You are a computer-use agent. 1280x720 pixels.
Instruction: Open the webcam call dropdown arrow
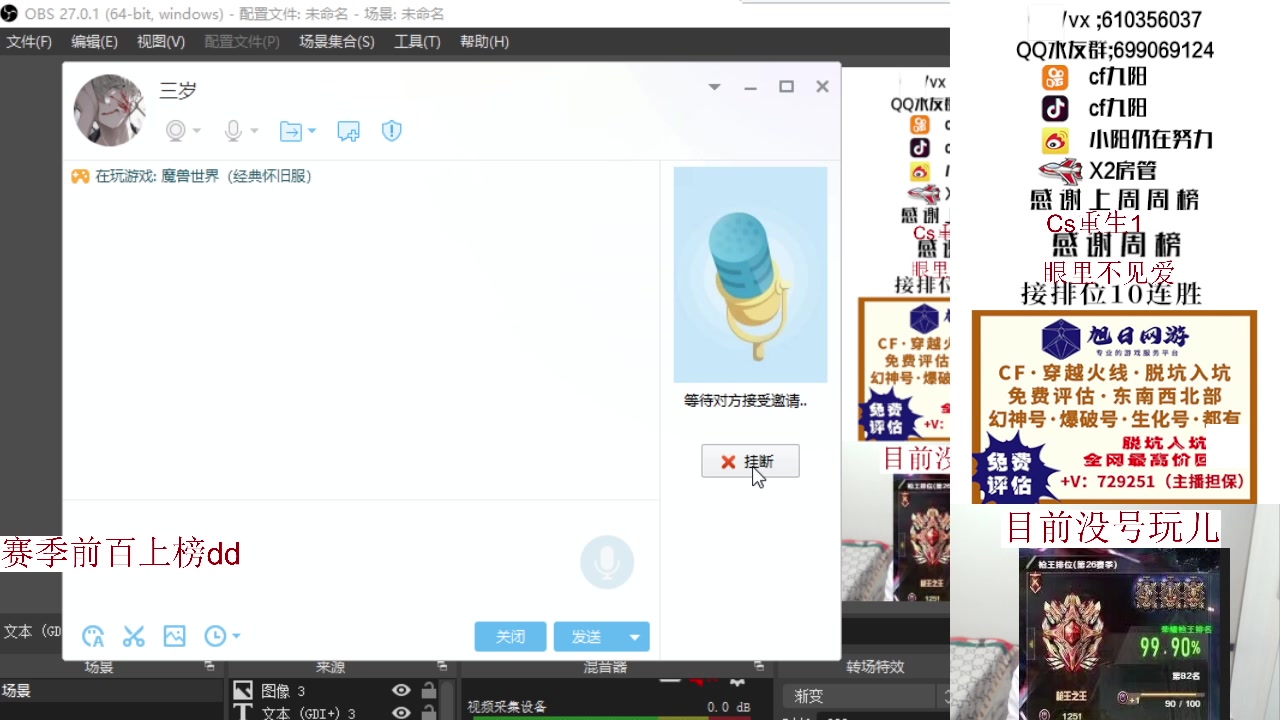(x=197, y=131)
